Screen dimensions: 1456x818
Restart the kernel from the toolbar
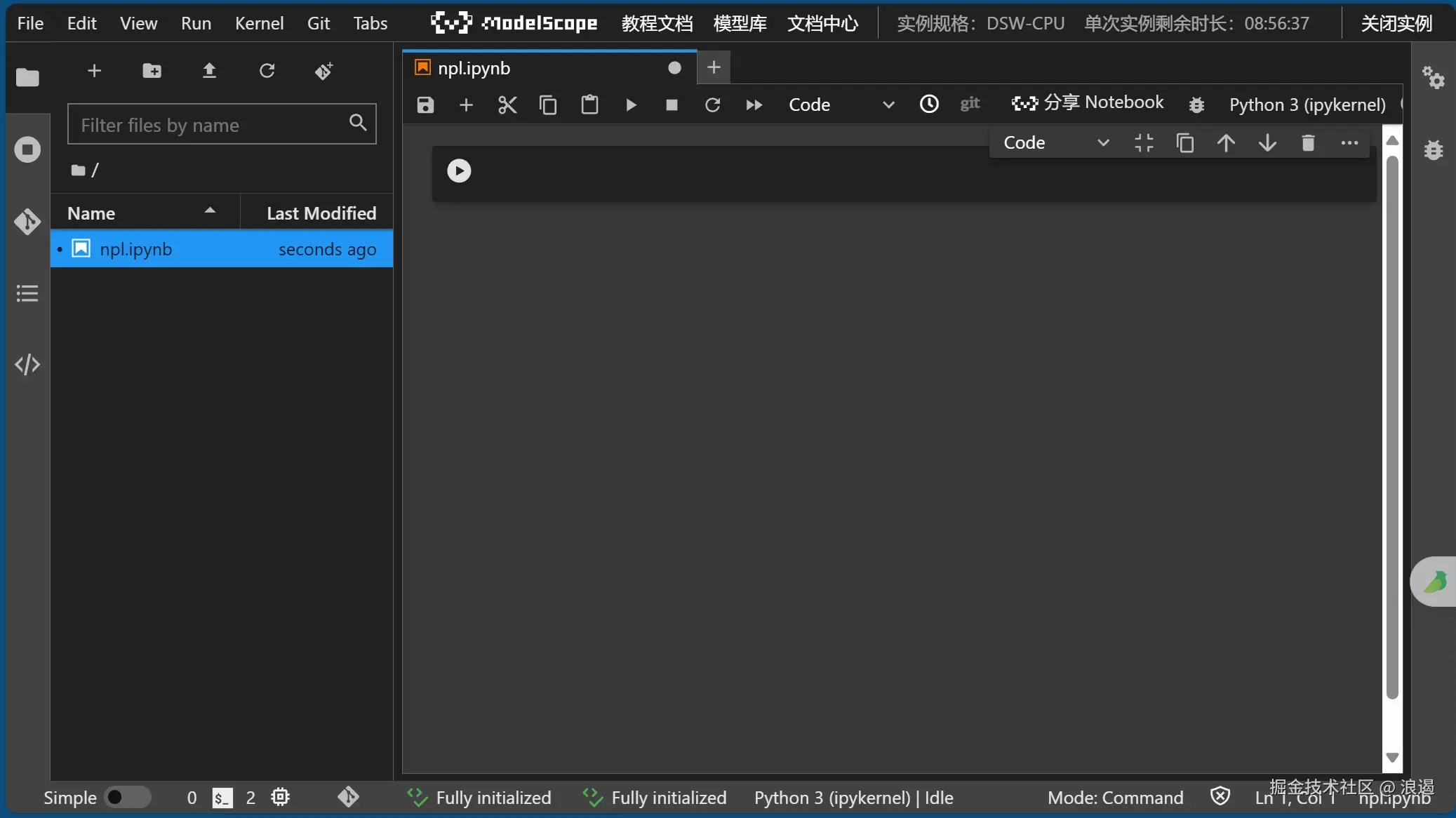coord(712,105)
